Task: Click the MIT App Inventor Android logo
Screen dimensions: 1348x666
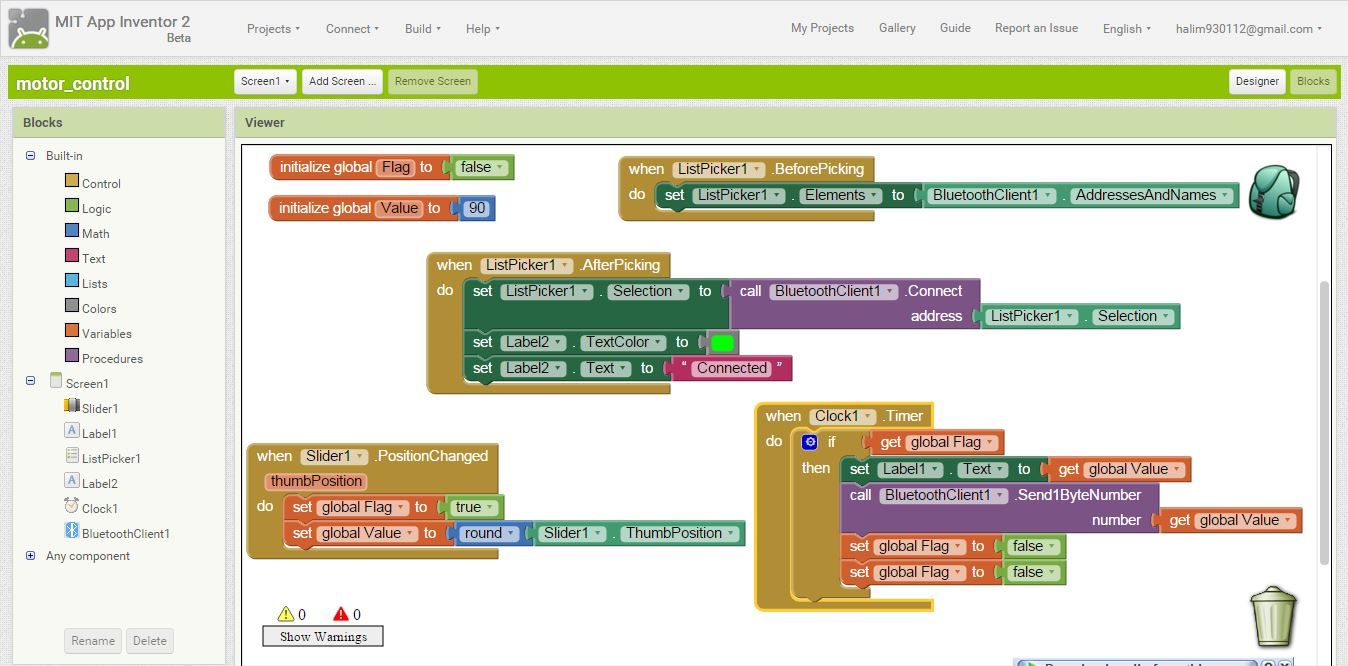Action: coord(28,28)
